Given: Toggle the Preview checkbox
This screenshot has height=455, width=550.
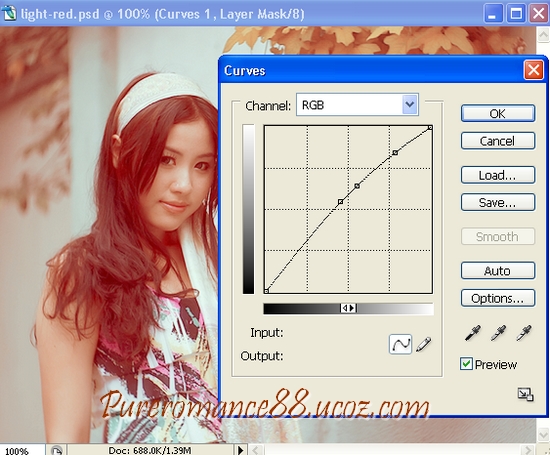Looking at the screenshot, I should pyautogui.click(x=466, y=364).
